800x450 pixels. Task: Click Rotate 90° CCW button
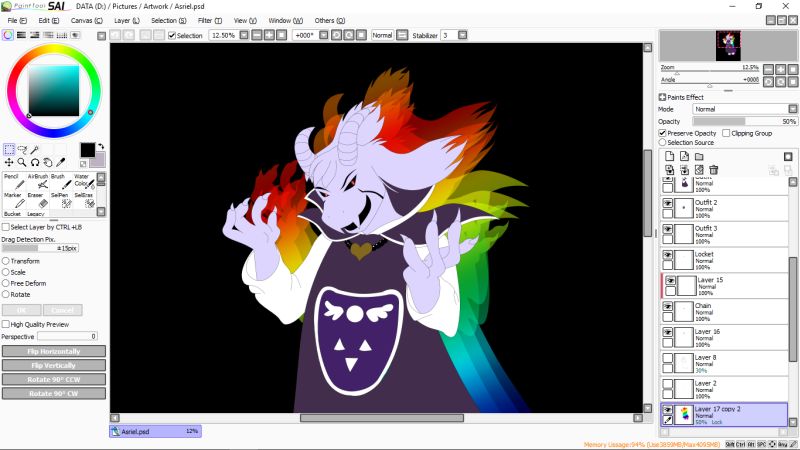[54, 380]
